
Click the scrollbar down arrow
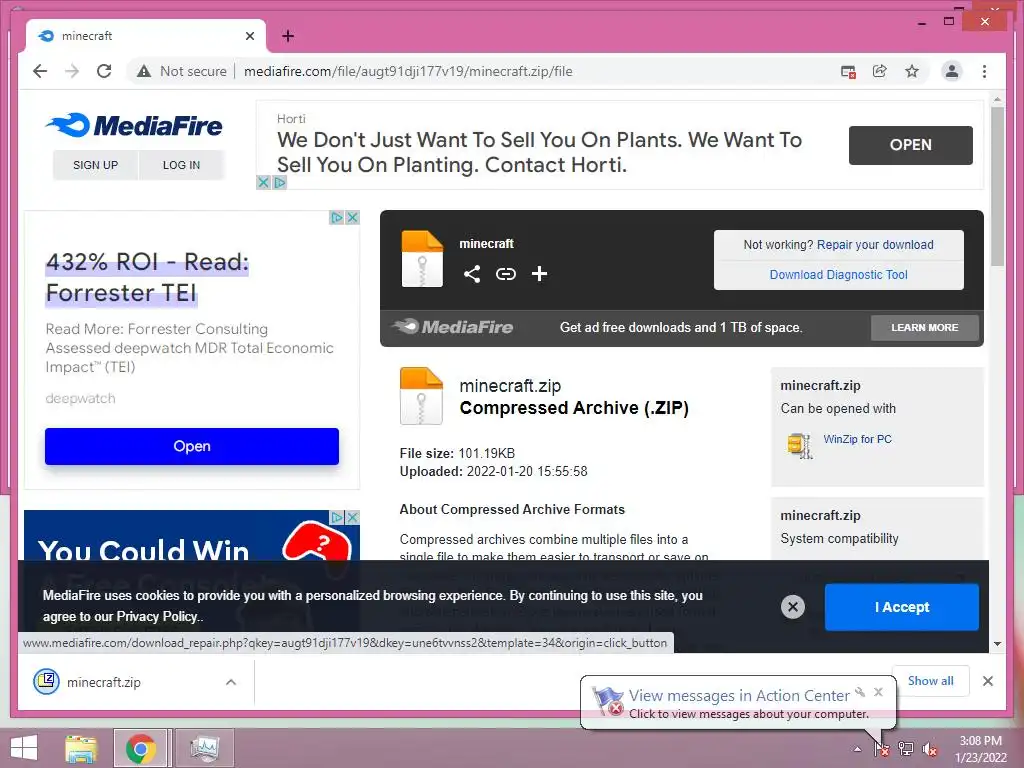[x=997, y=643]
